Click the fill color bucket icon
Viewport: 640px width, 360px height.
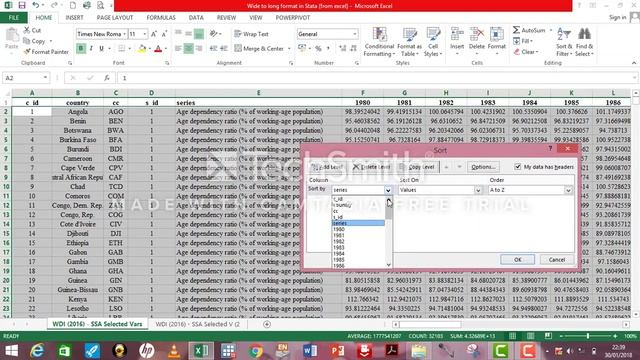click(x=142, y=49)
